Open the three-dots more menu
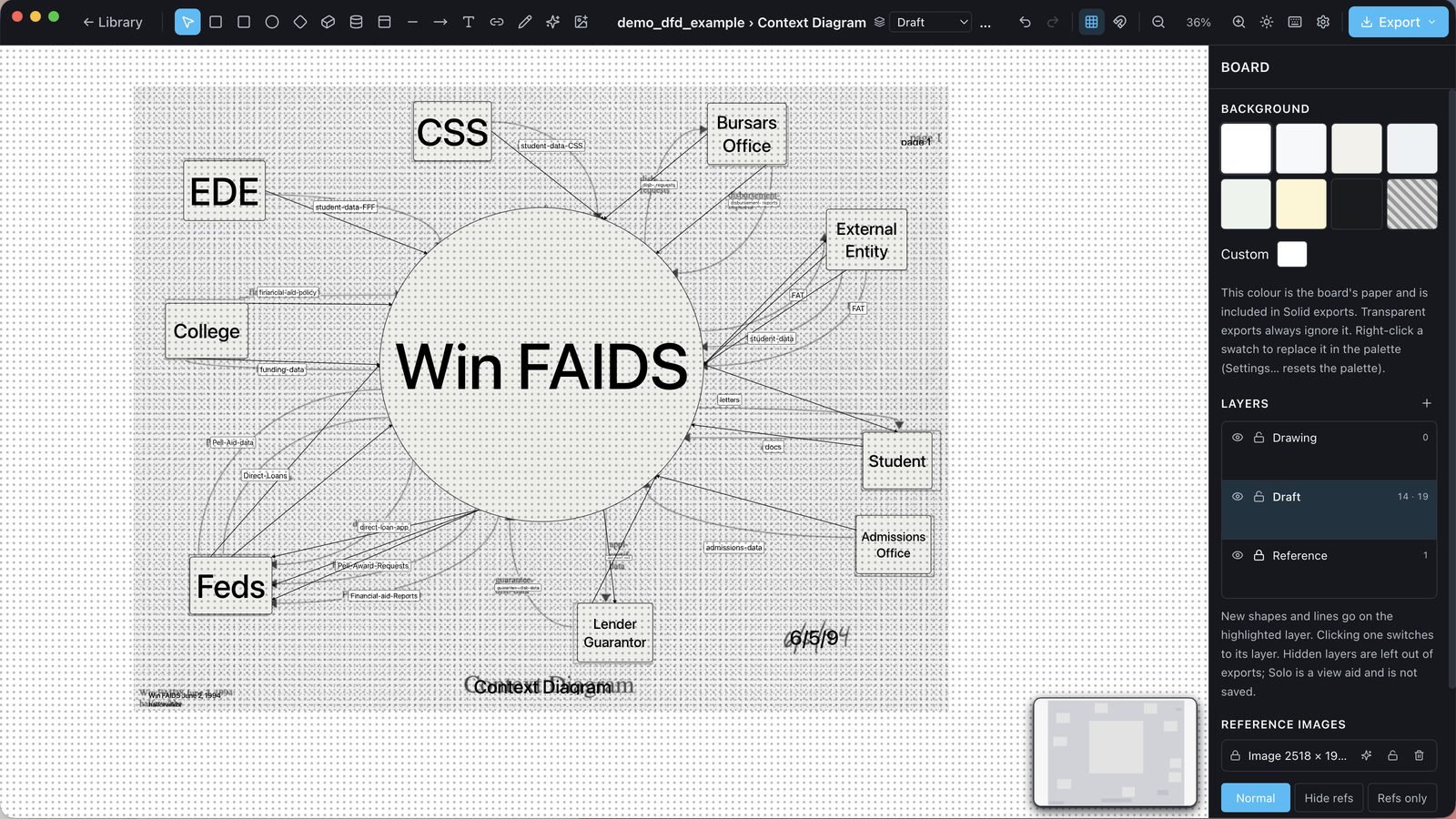 986,22
